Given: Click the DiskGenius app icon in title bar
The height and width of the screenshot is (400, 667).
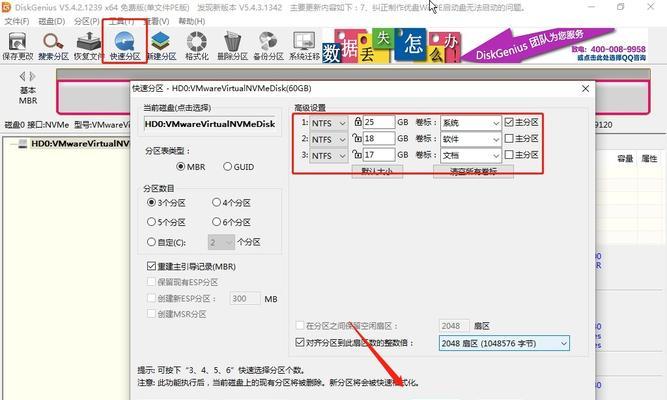Looking at the screenshot, I should (6, 7).
